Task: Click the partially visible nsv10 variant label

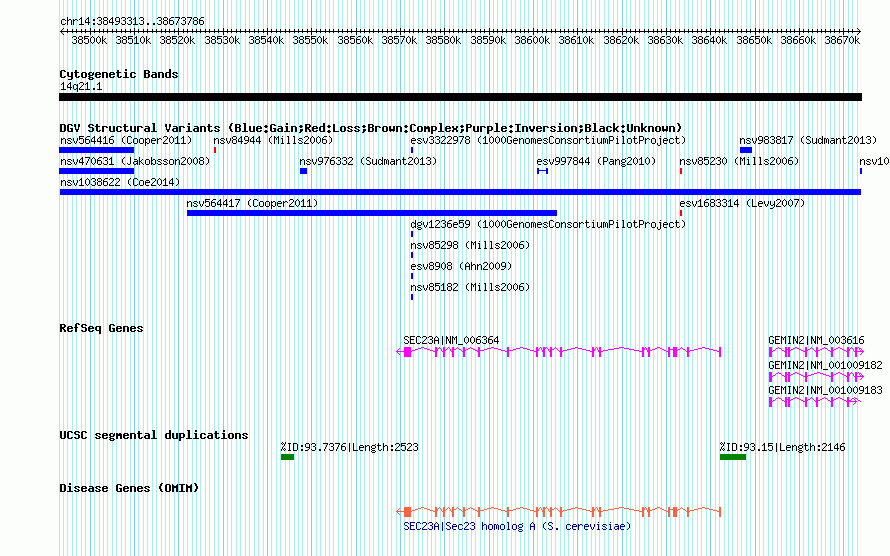Action: [x=874, y=161]
